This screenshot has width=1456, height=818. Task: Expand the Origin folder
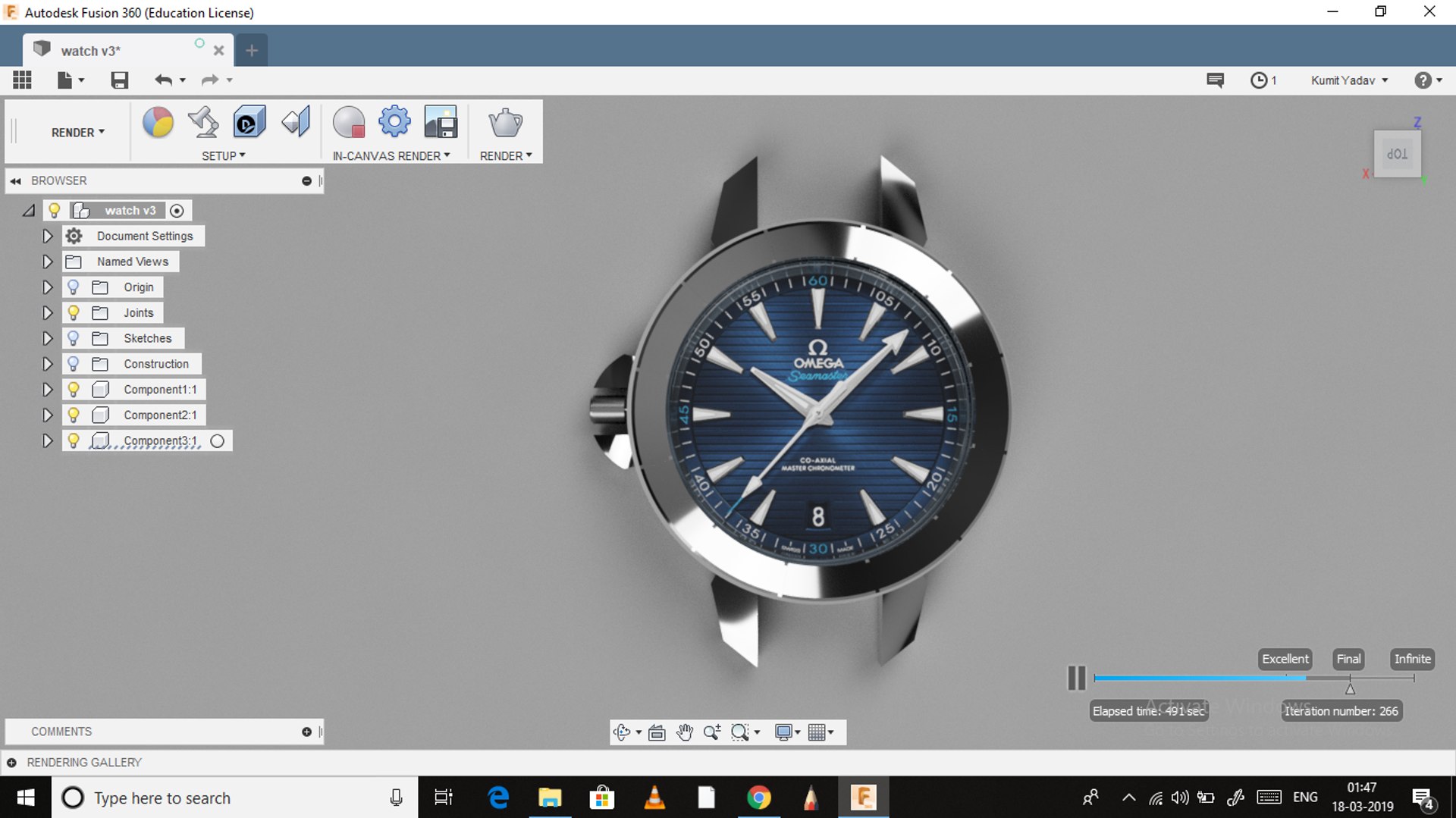[47, 287]
